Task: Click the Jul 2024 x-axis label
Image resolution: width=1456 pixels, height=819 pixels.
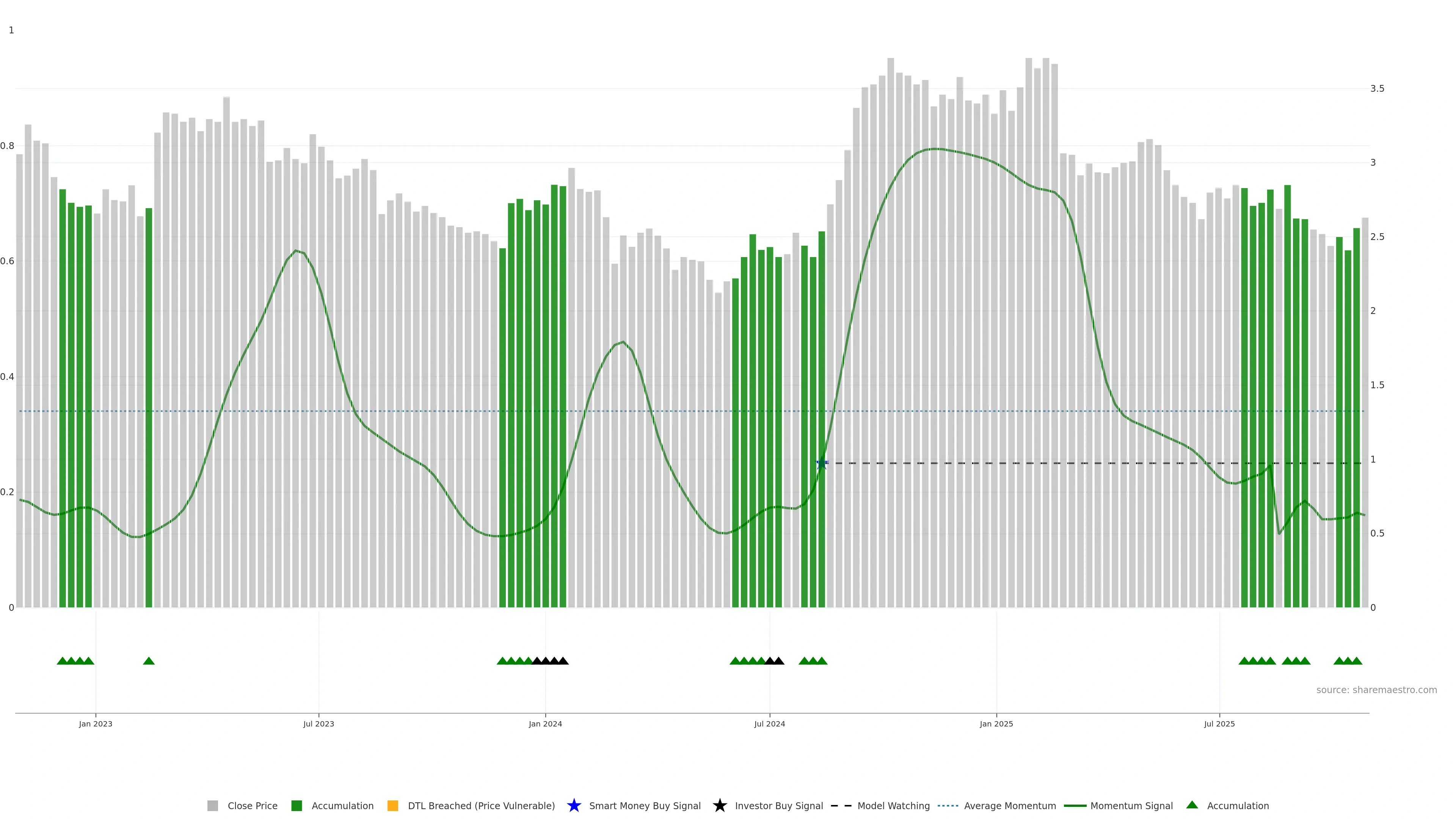Action: coord(769,723)
